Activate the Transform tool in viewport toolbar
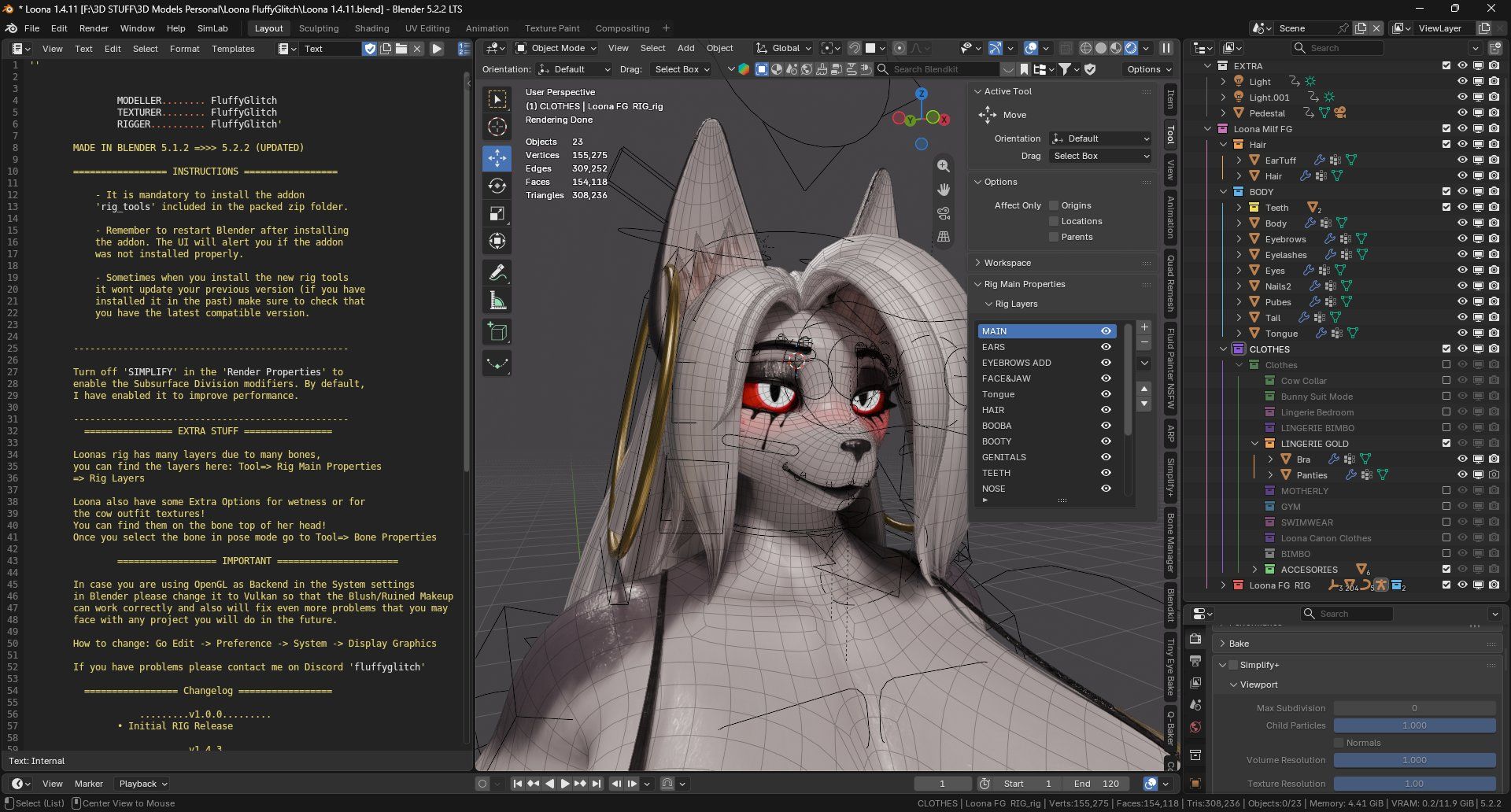Image resolution: width=1511 pixels, height=812 pixels. pos(497,241)
